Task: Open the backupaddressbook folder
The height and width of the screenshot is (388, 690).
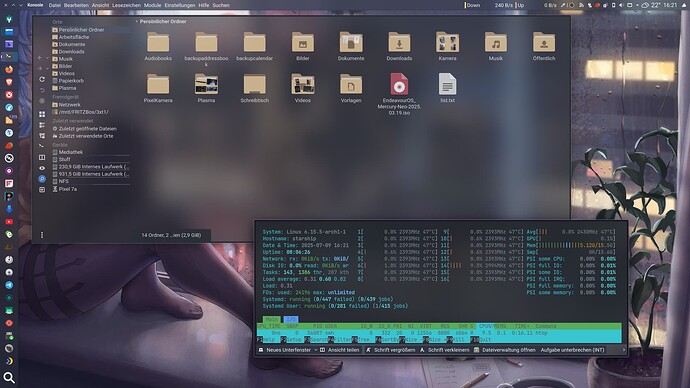Action: tap(206, 49)
